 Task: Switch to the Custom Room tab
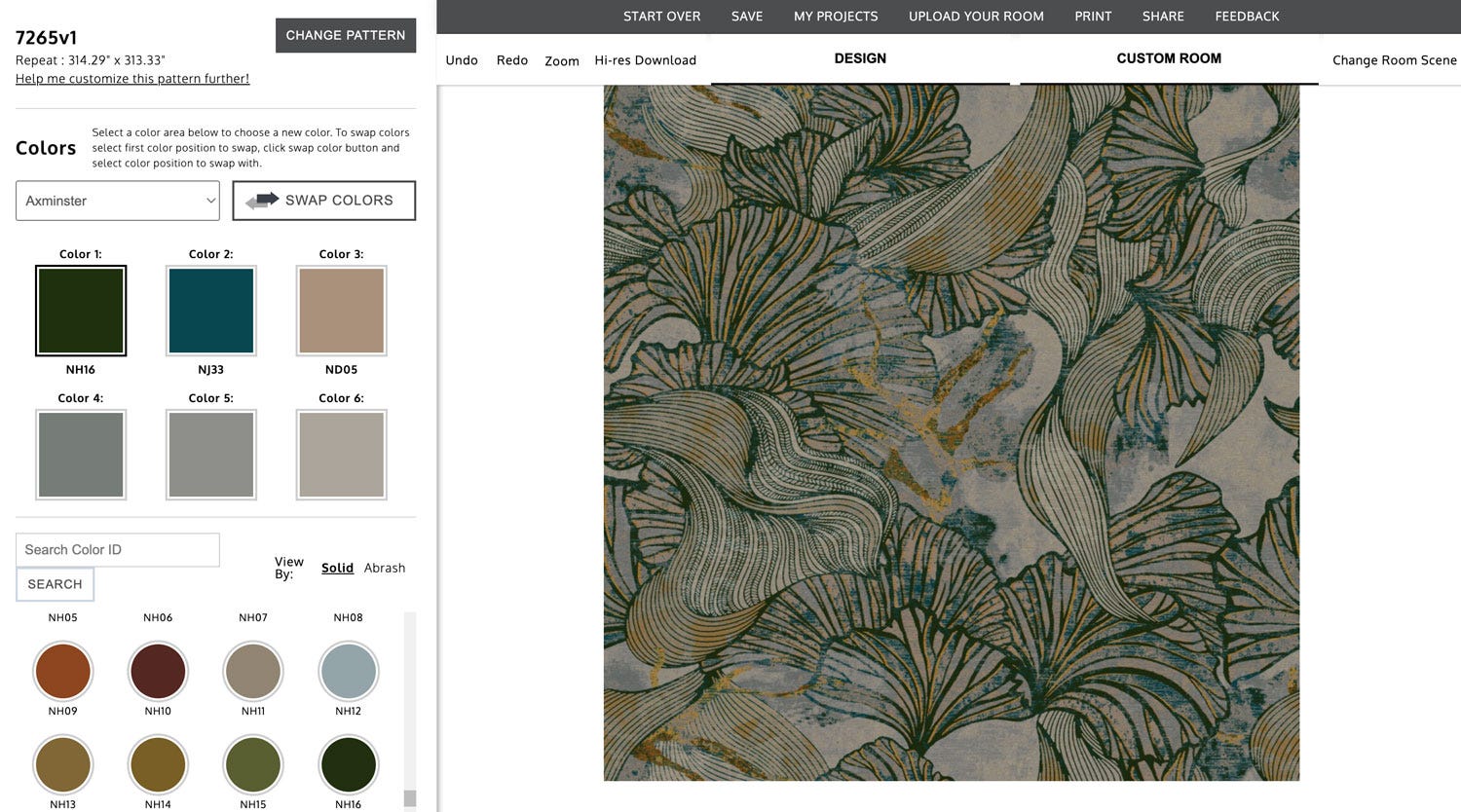point(1169,58)
